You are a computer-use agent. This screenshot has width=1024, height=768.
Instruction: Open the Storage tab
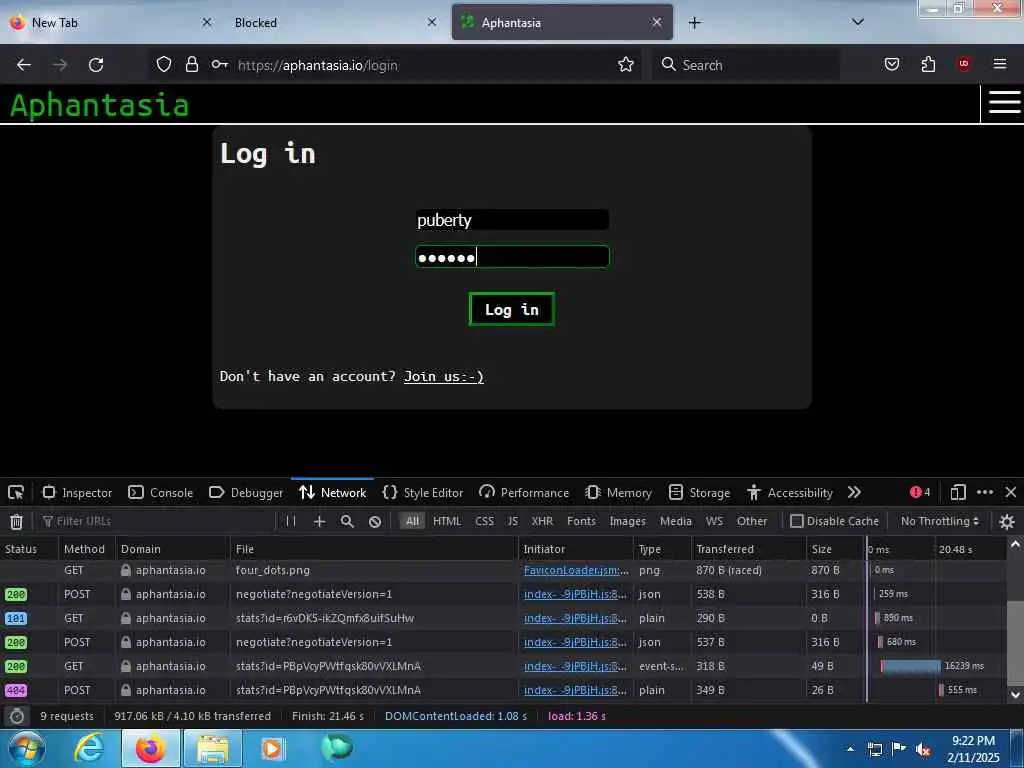[699, 492]
